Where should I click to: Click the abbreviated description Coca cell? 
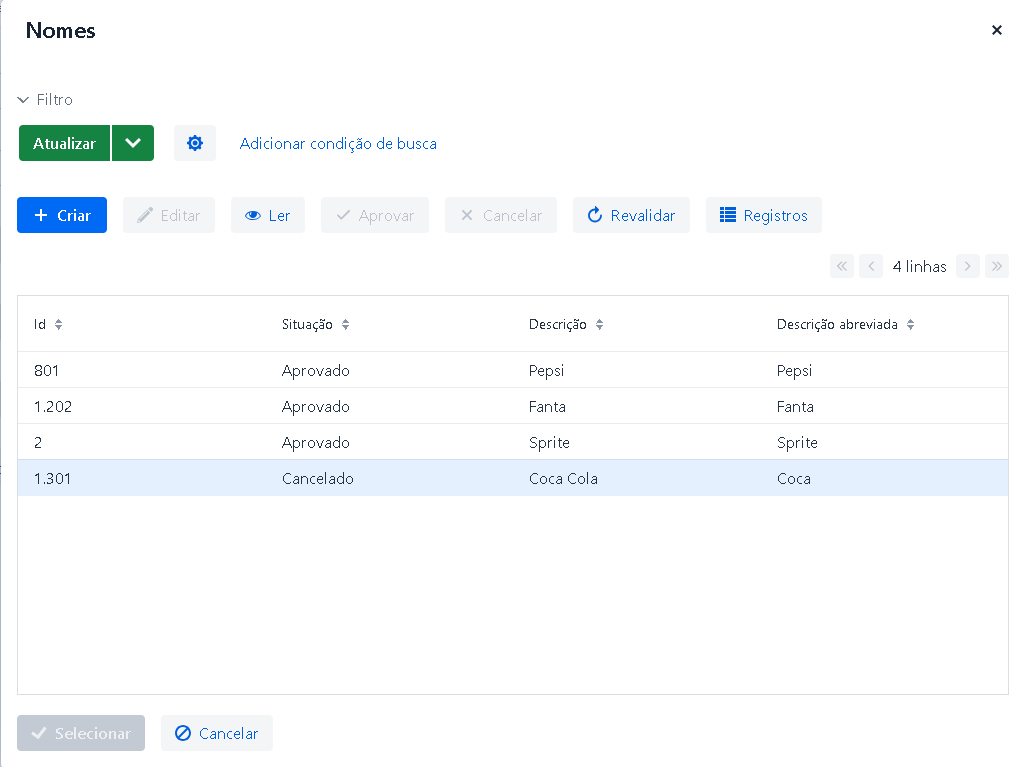point(793,478)
